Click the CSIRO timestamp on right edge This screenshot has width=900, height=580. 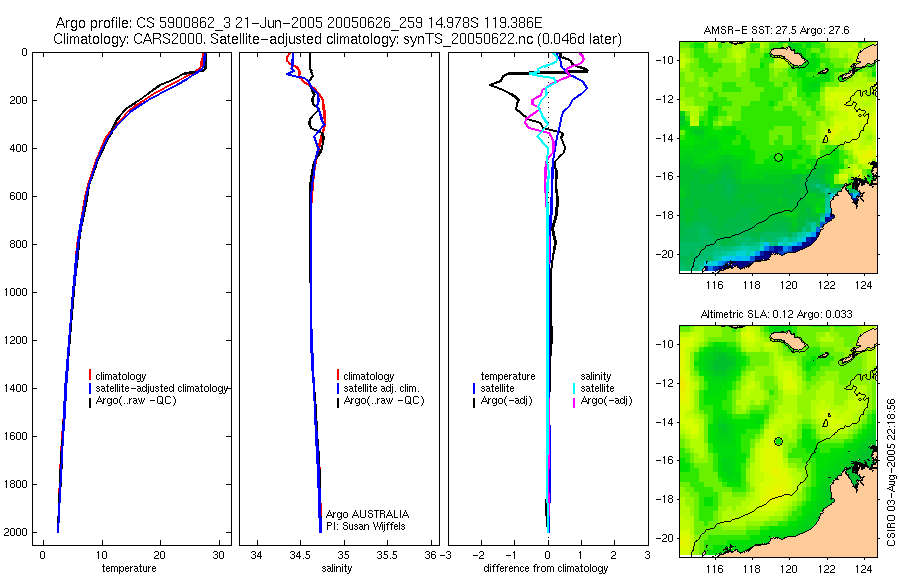pos(891,472)
